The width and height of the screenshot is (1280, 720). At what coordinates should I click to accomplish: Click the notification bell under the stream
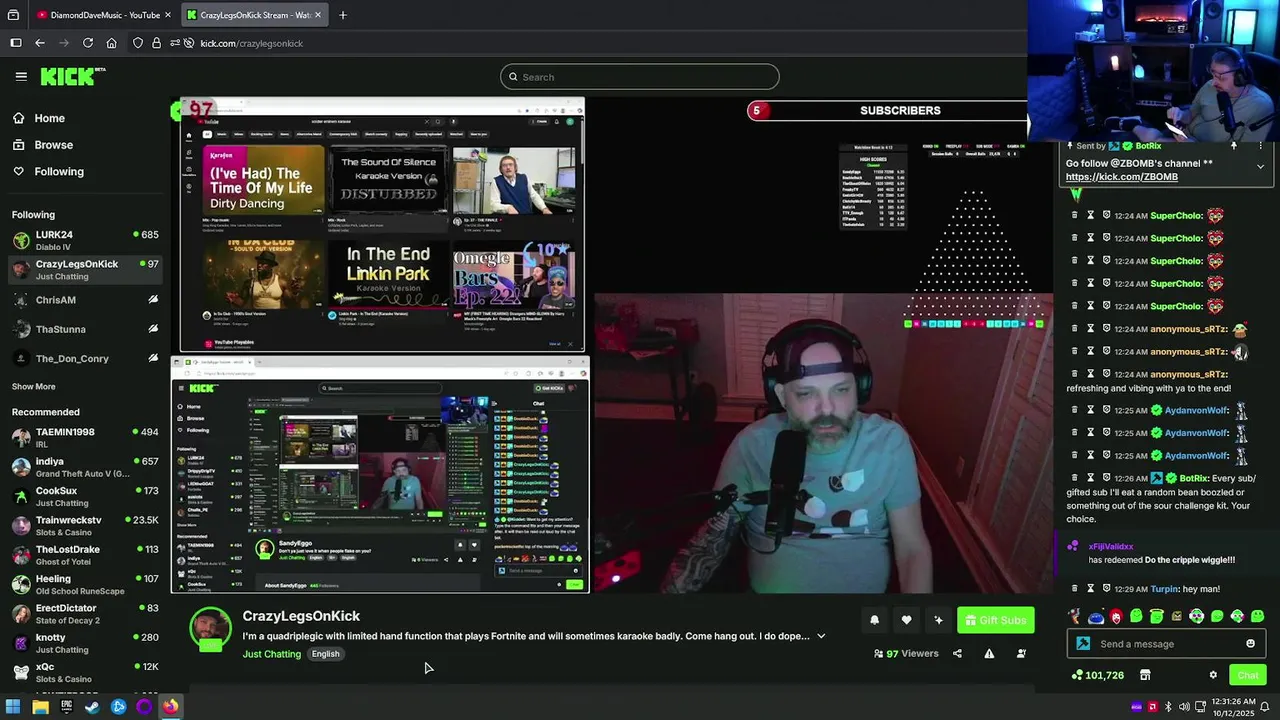coord(874,620)
